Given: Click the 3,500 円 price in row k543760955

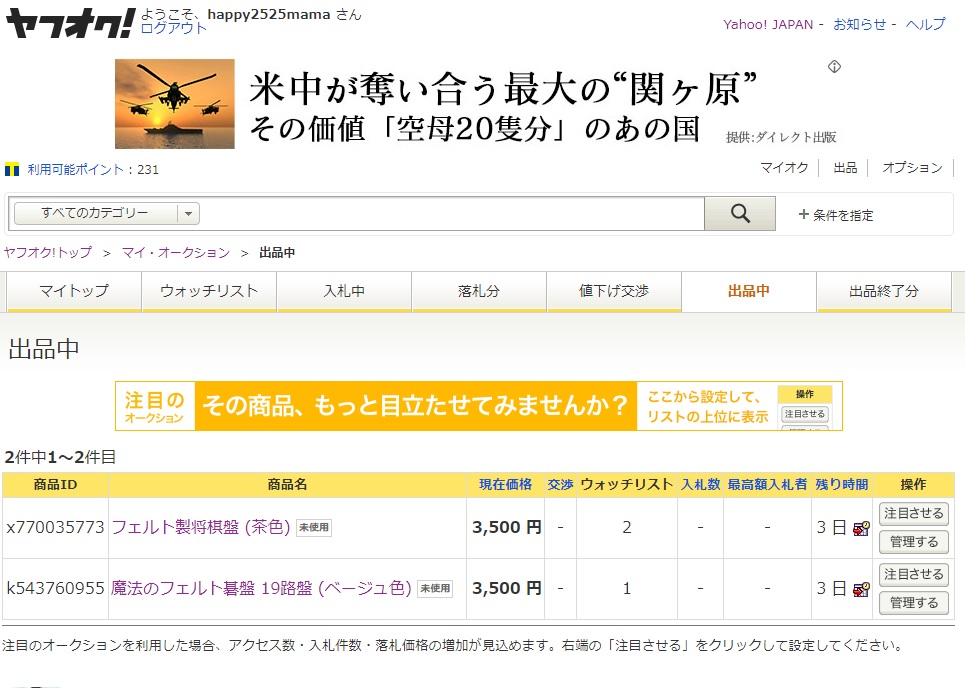Looking at the screenshot, I should click(x=507, y=588).
